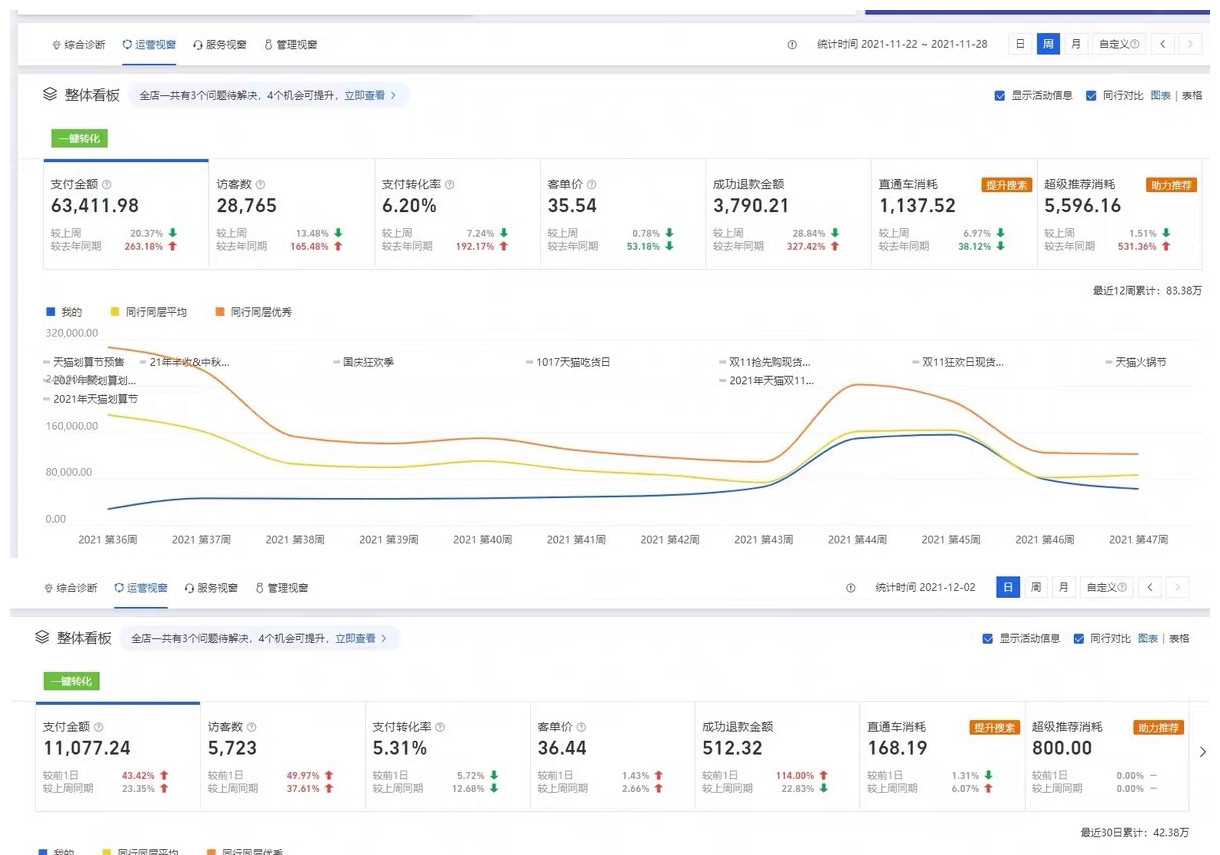Click help icon beside 支付转化率 in top panel
This screenshot has height=855, width=1220.
click(x=450, y=185)
